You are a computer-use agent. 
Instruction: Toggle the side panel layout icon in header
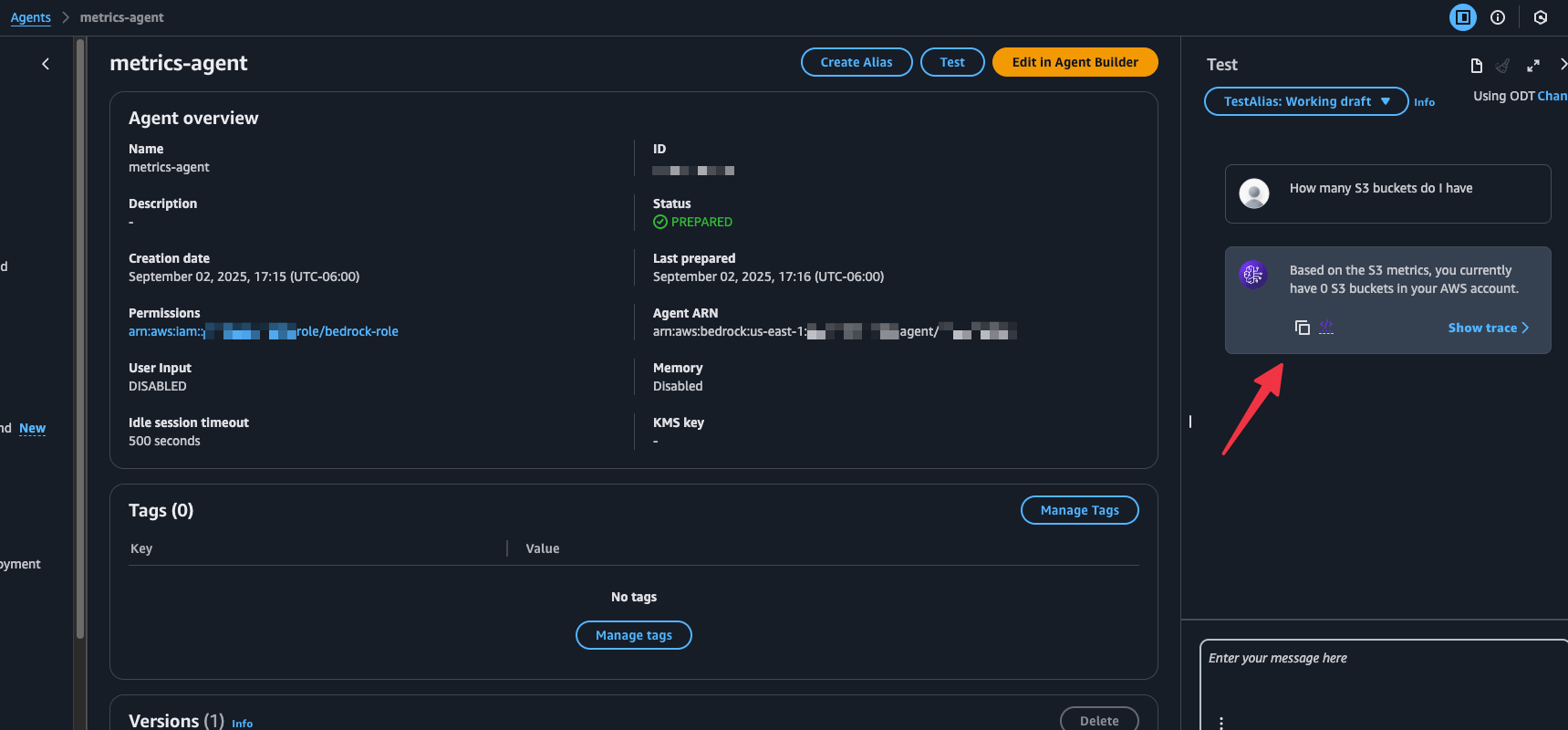[x=1463, y=17]
